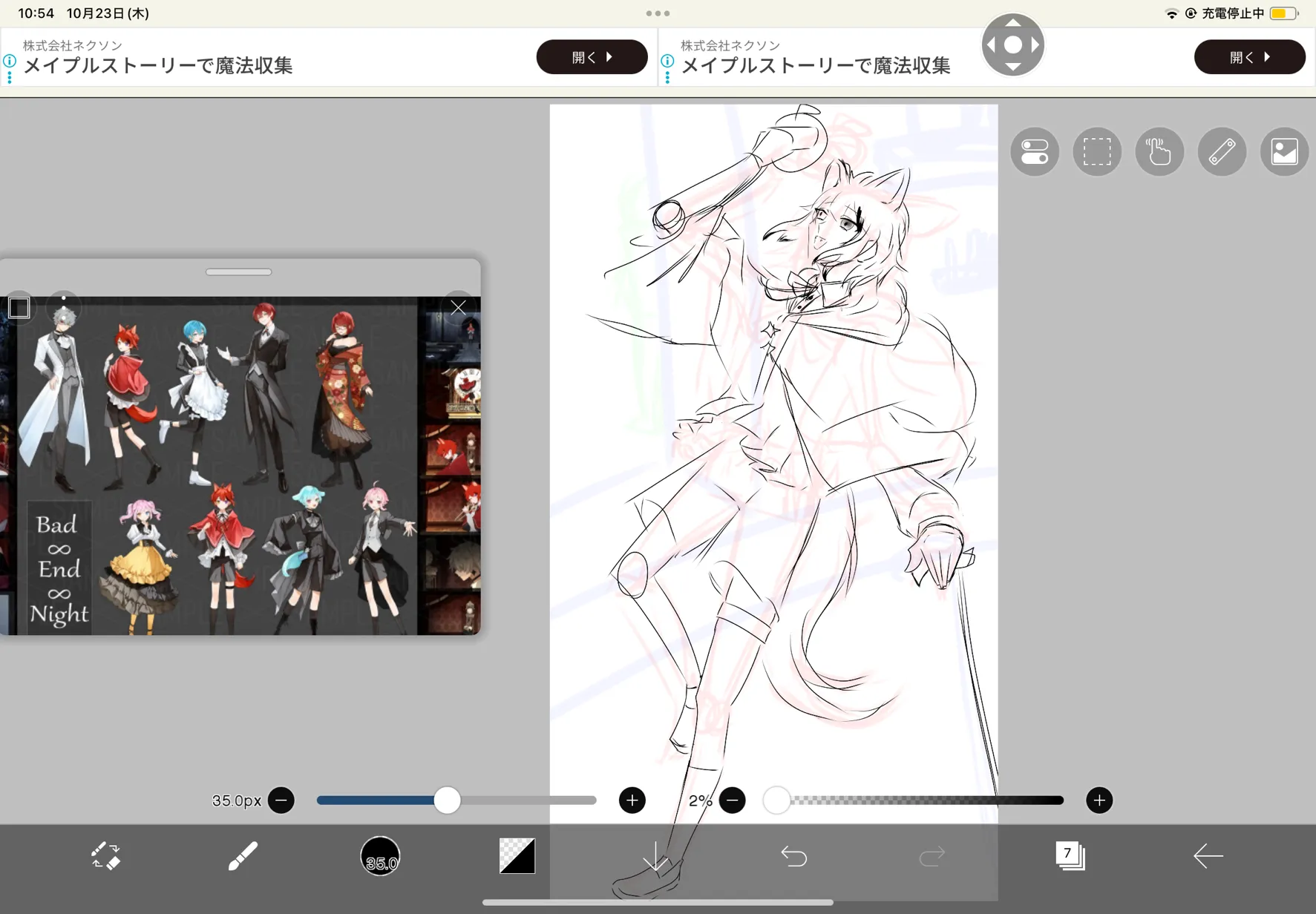Open the ruler tool
Viewport: 1316px width, 914px height.
tap(1222, 151)
